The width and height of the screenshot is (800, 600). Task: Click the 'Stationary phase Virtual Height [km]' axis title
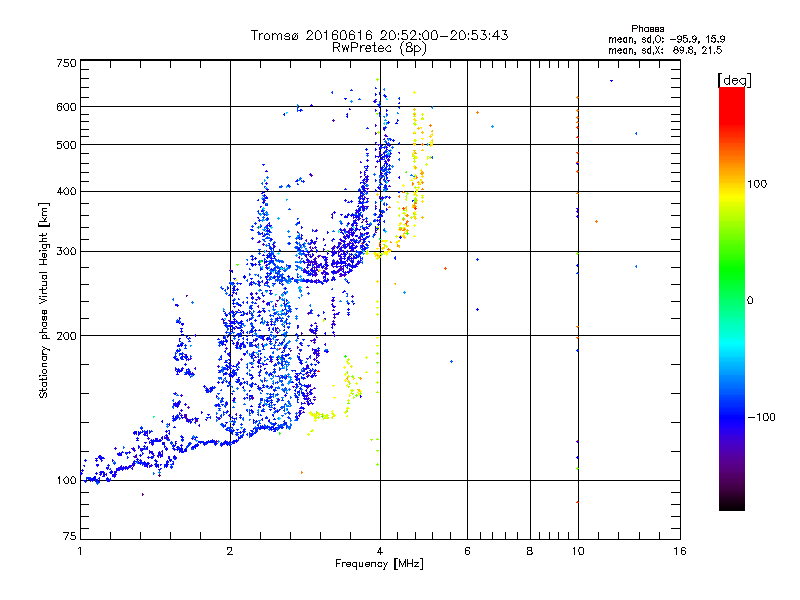43,300
